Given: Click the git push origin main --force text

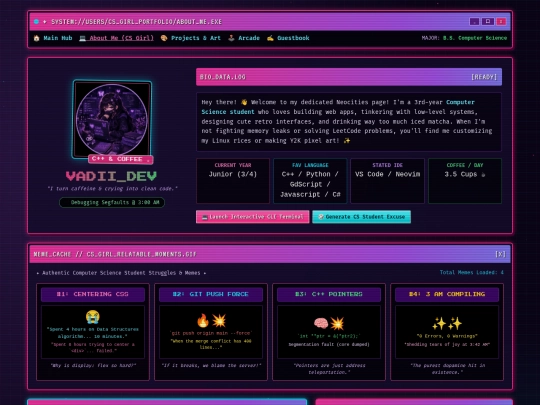Looking at the screenshot, I should click(x=211, y=333).
